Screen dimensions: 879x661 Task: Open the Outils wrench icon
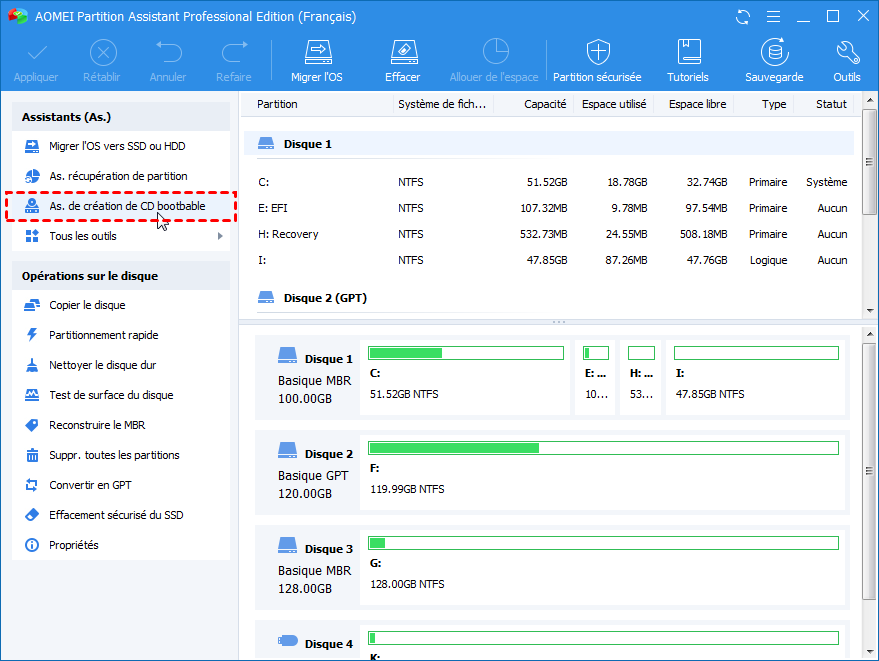846,52
